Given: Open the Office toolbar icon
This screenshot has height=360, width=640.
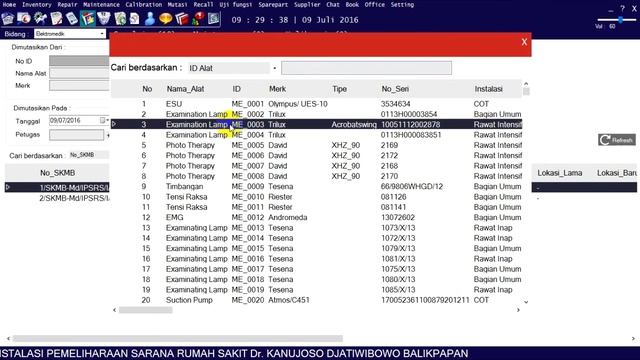Looking at the screenshot, I should pyautogui.click(x=198, y=19).
